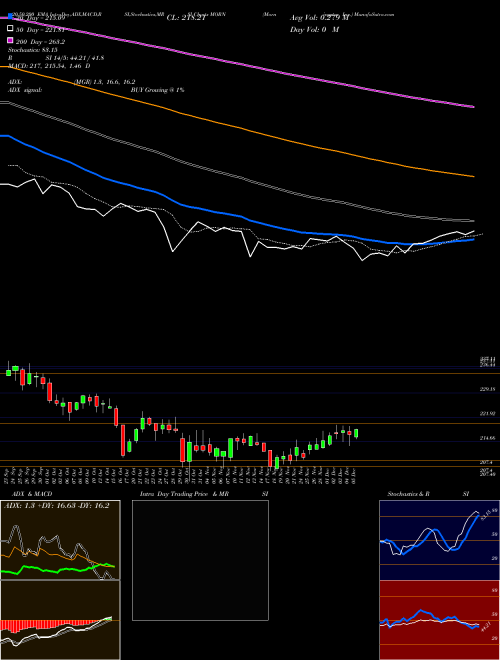Viewport: 500px width, 660px height.
Task: Click the BUY Growing @ 1% signal text
Action: (x=157, y=90)
